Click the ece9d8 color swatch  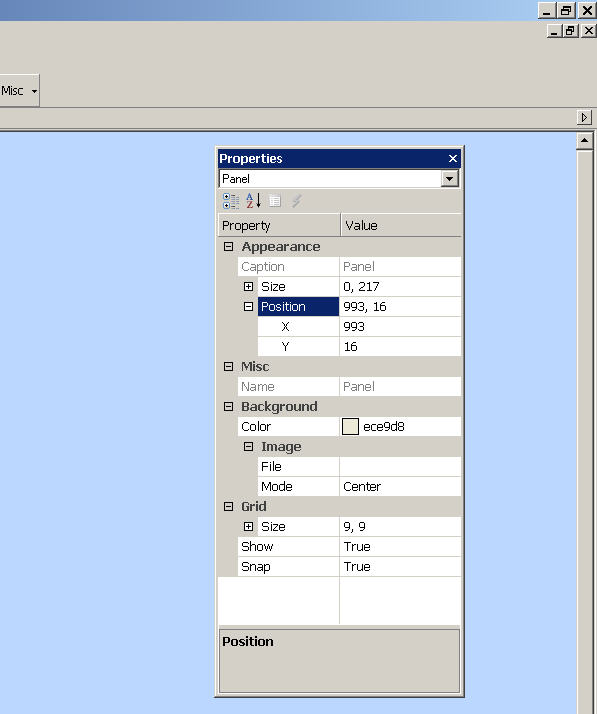tap(350, 427)
